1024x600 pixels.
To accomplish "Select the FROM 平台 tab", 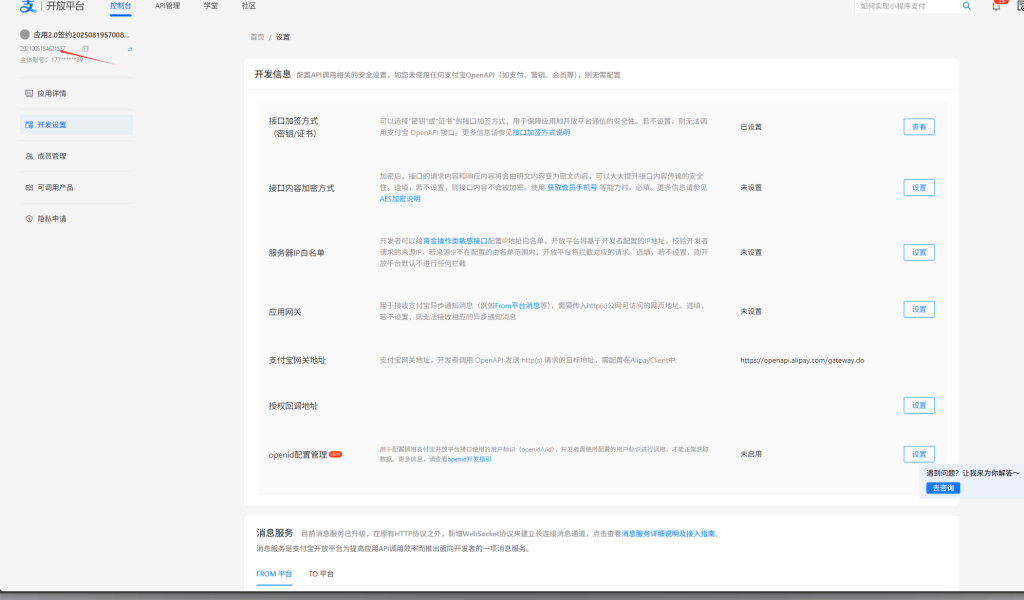I will pos(274,574).
